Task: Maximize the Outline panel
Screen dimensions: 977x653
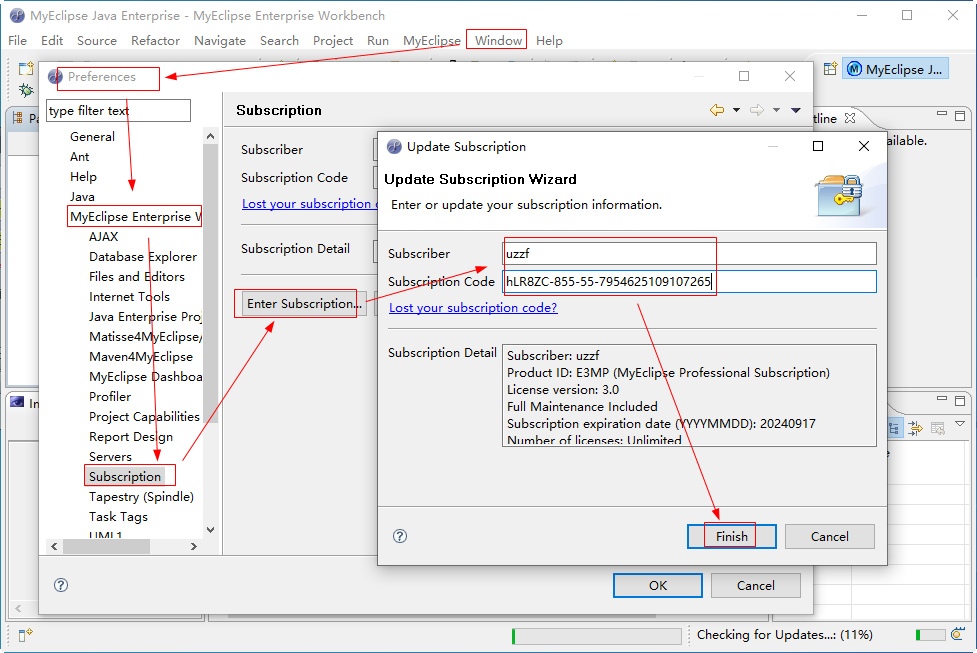Action: click(960, 117)
